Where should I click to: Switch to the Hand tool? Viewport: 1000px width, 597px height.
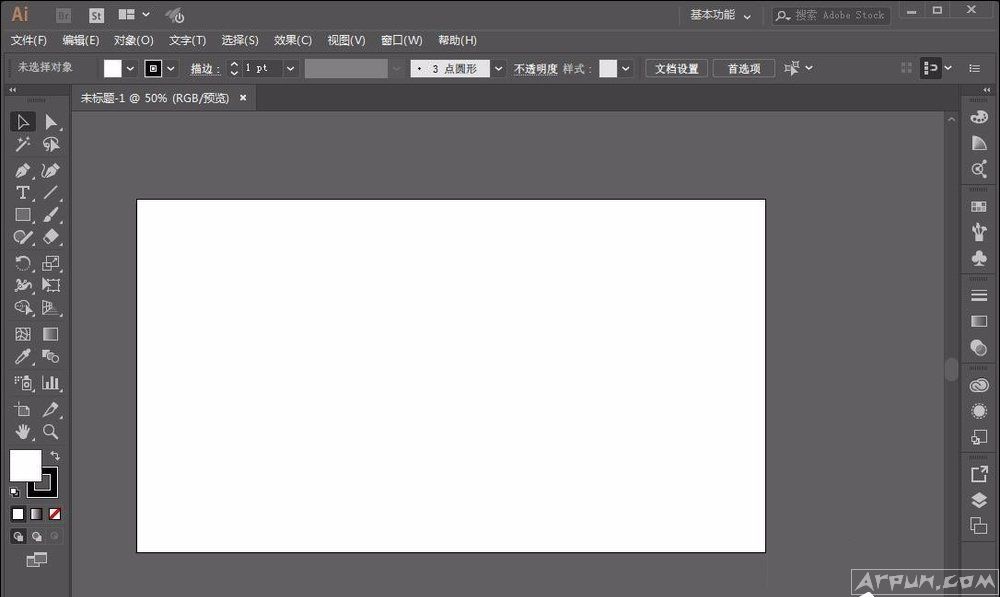pyautogui.click(x=22, y=432)
